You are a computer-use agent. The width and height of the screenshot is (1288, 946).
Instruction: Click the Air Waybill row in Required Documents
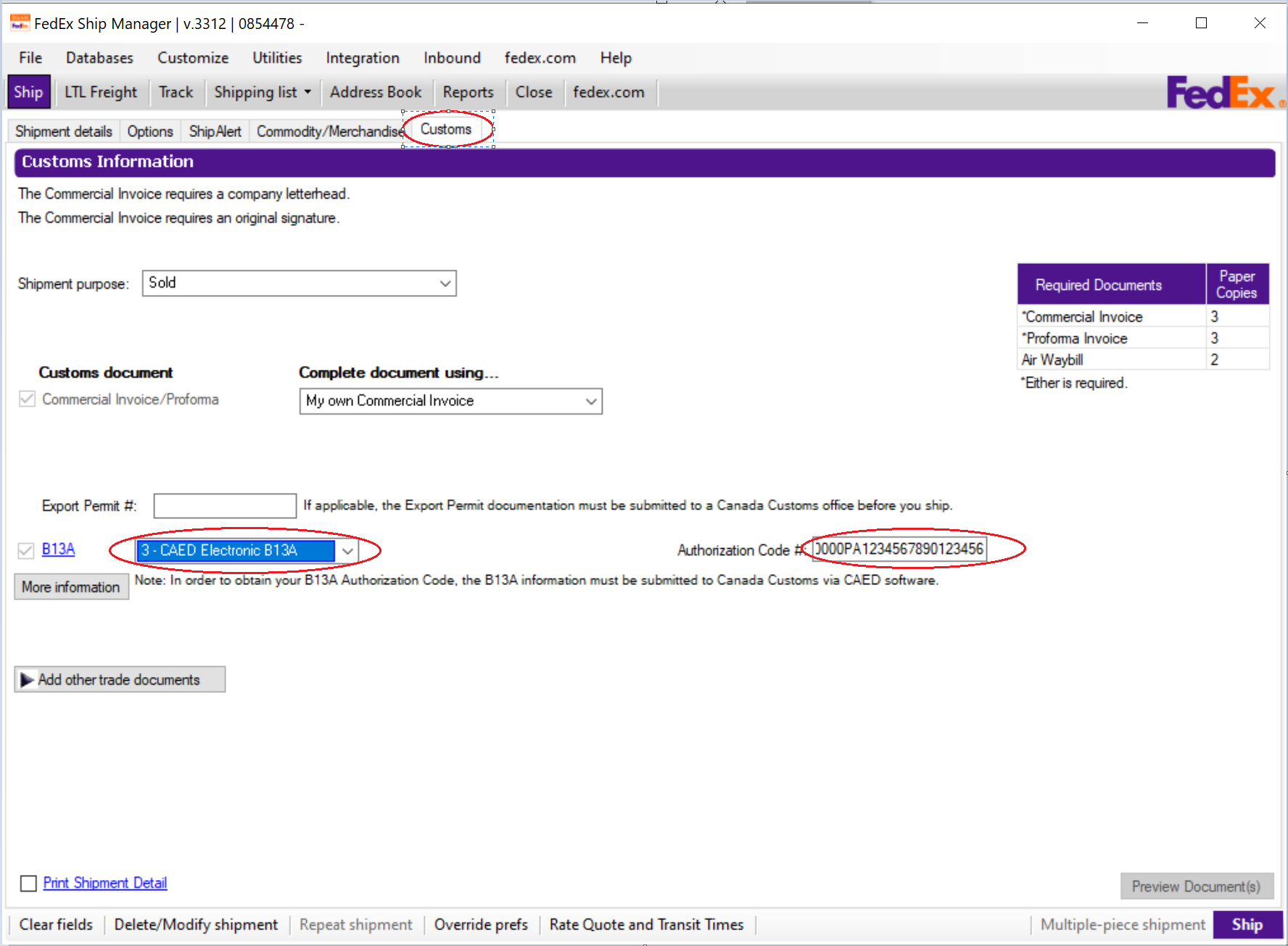coord(1143,360)
